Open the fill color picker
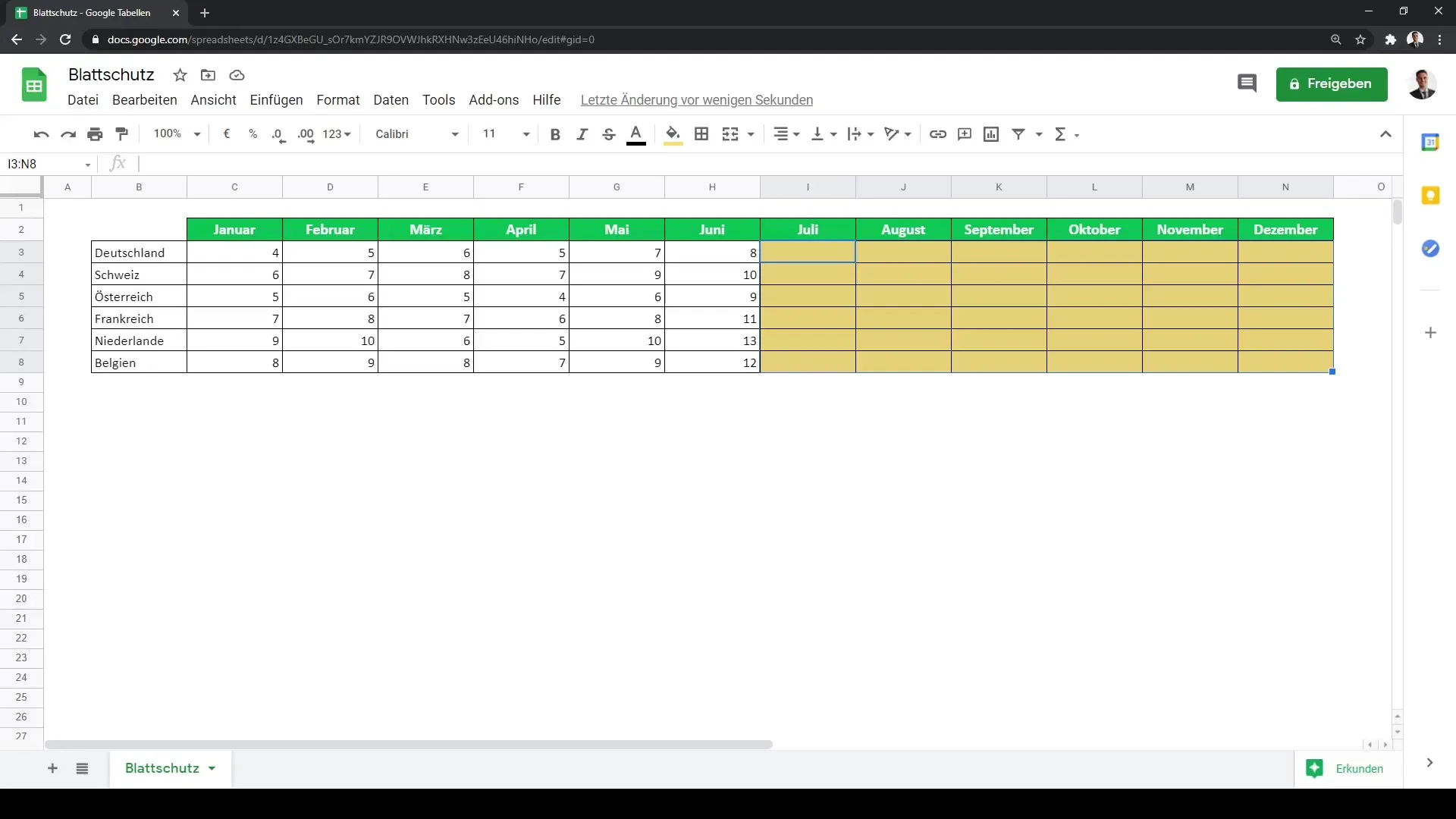The image size is (1456, 819). point(673,134)
